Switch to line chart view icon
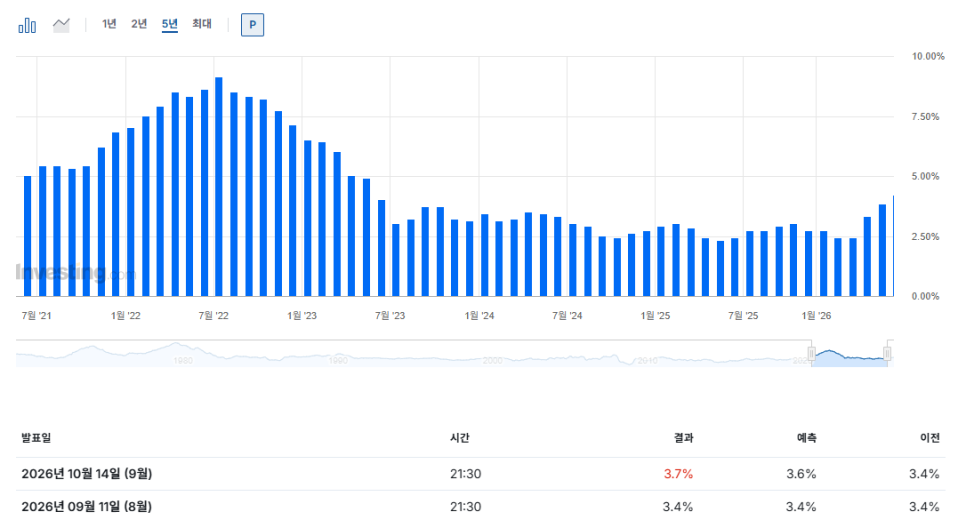Image resolution: width=966 pixels, height=520 pixels. point(61,25)
